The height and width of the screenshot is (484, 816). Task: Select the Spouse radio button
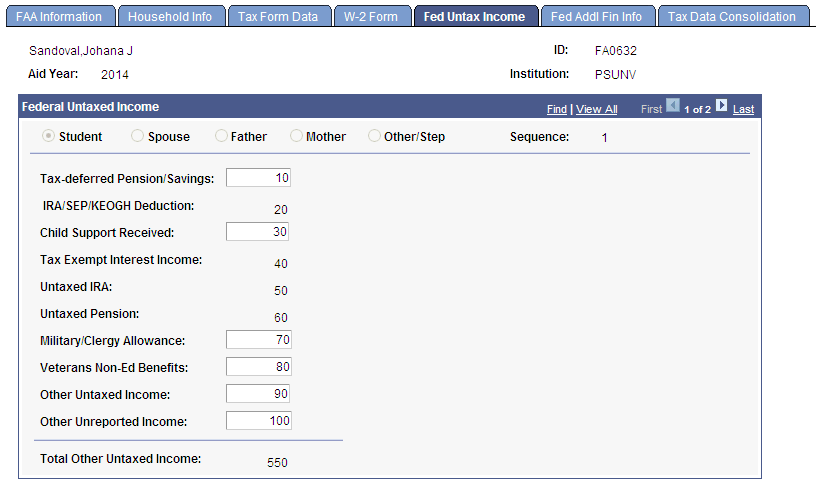pos(137,136)
